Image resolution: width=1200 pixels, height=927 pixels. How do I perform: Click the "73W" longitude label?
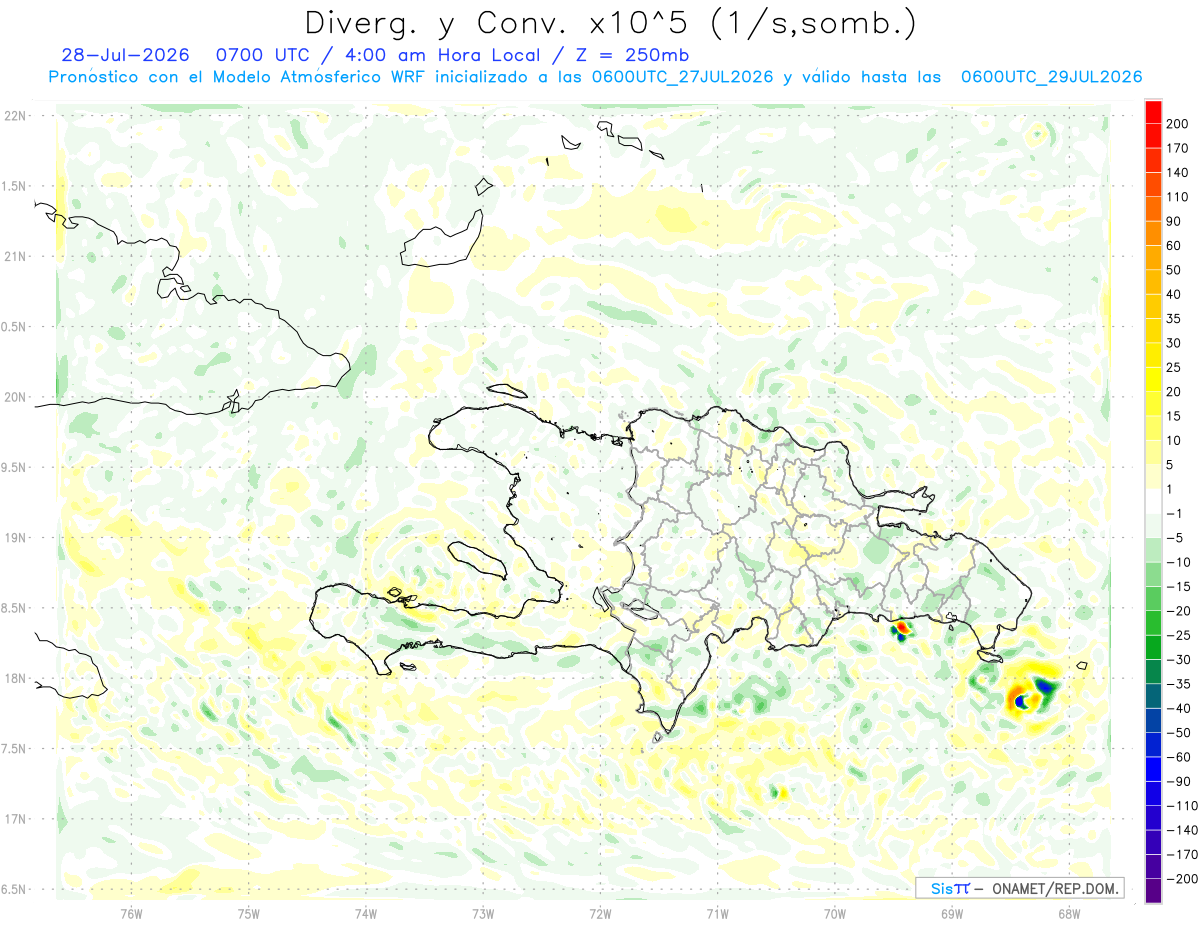(x=483, y=913)
